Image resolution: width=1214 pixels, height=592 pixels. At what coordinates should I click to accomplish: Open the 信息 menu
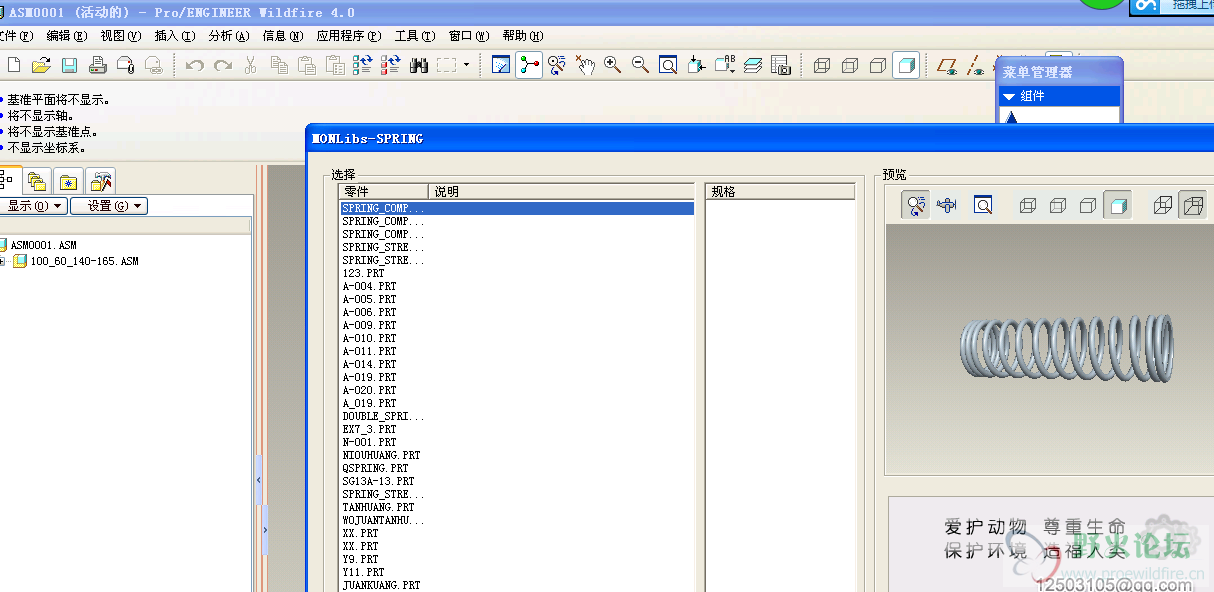click(282, 36)
